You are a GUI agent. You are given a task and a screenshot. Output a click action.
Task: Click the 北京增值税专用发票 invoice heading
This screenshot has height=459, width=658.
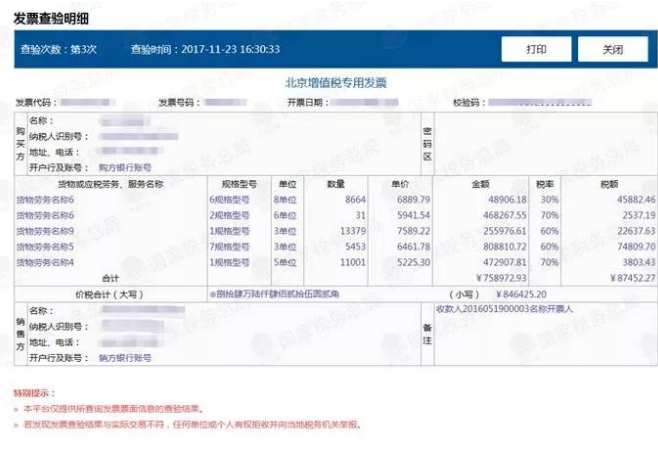click(335, 83)
